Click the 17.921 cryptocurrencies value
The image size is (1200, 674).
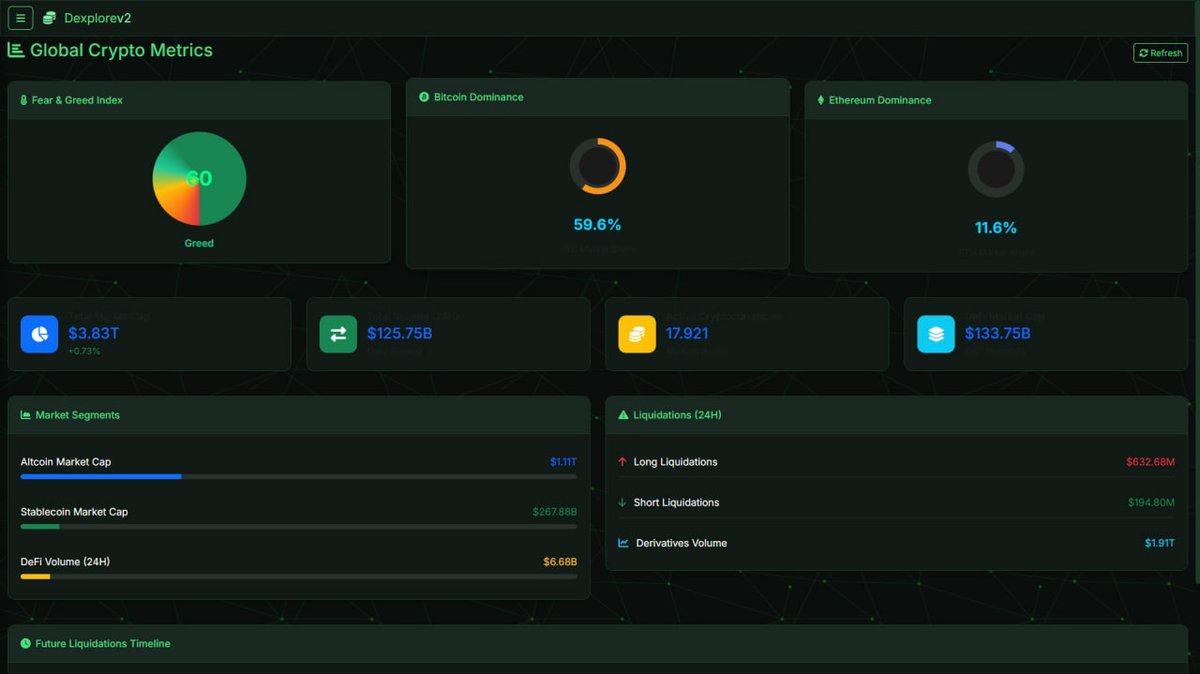click(687, 333)
